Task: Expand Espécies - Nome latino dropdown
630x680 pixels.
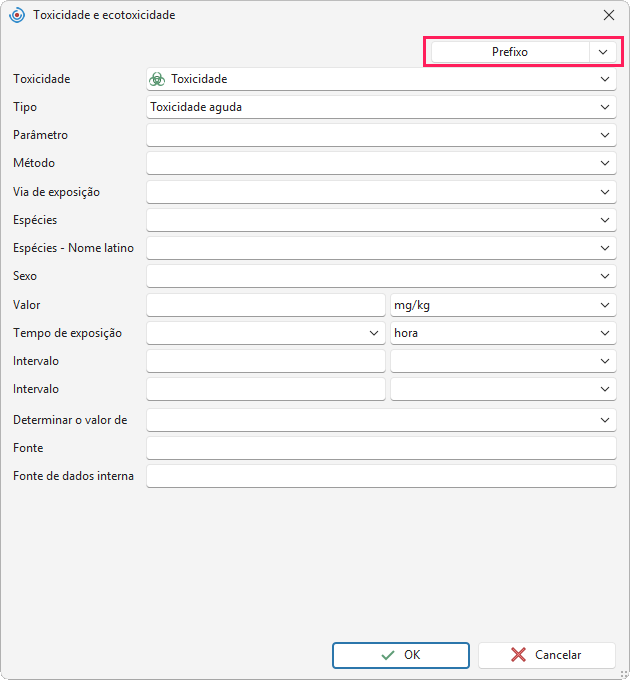Action: (x=381, y=248)
